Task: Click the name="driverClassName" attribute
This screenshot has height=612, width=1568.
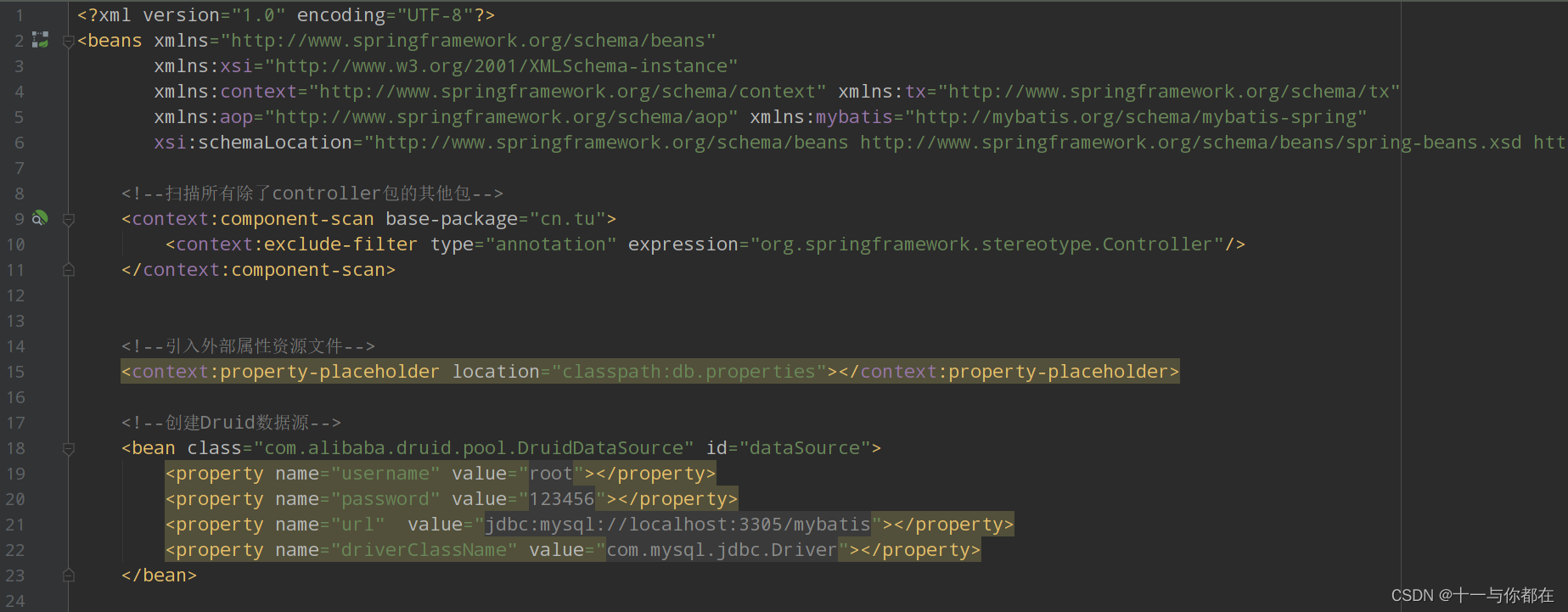Action: [396, 550]
